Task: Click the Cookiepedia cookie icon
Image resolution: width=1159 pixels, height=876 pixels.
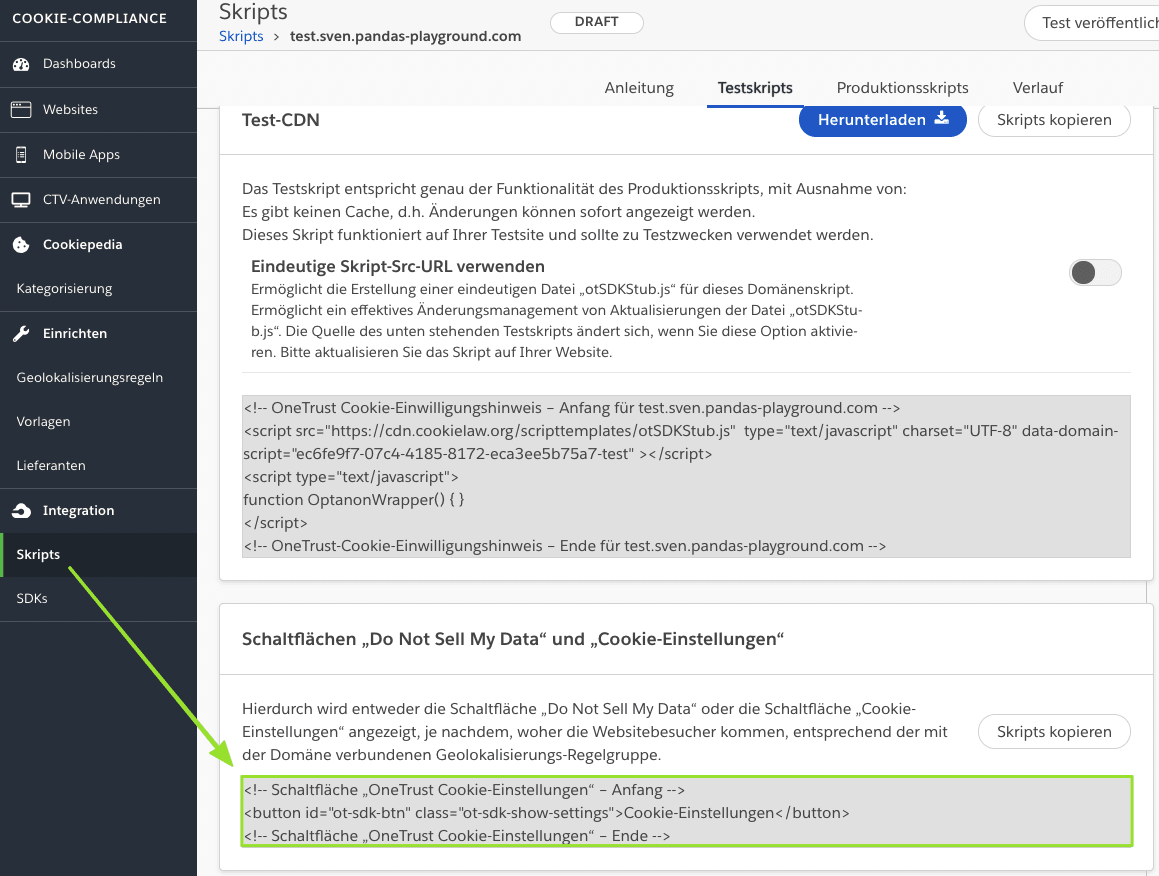Action: [x=21, y=245]
